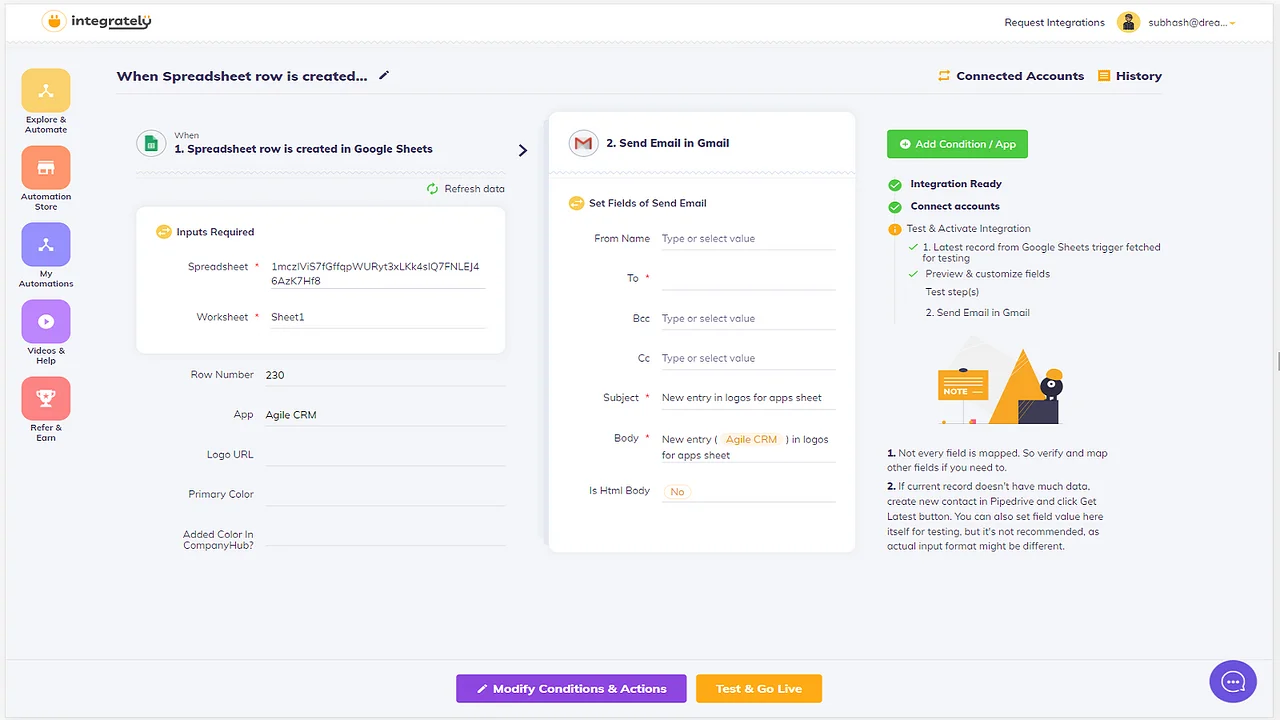Viewport: 1280px width, 720px height.
Task: Select Explore & Automate in the sidebar
Action: (x=45, y=100)
